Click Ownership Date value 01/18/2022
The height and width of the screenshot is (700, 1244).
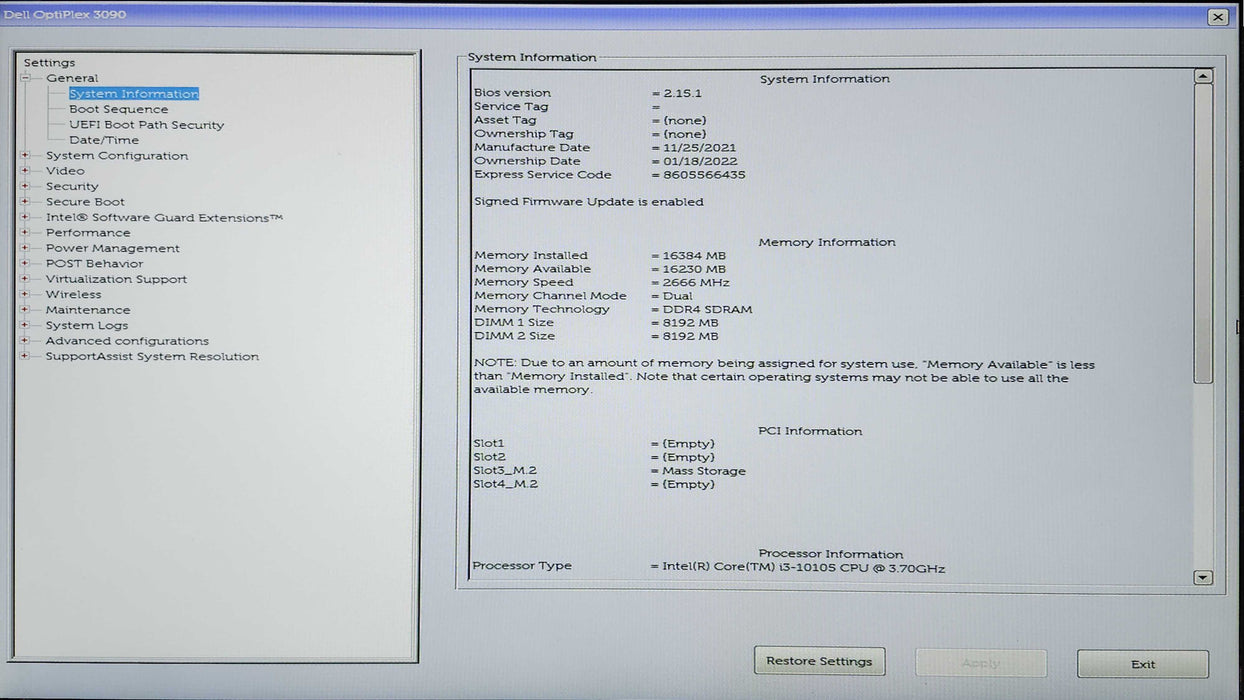coord(700,161)
